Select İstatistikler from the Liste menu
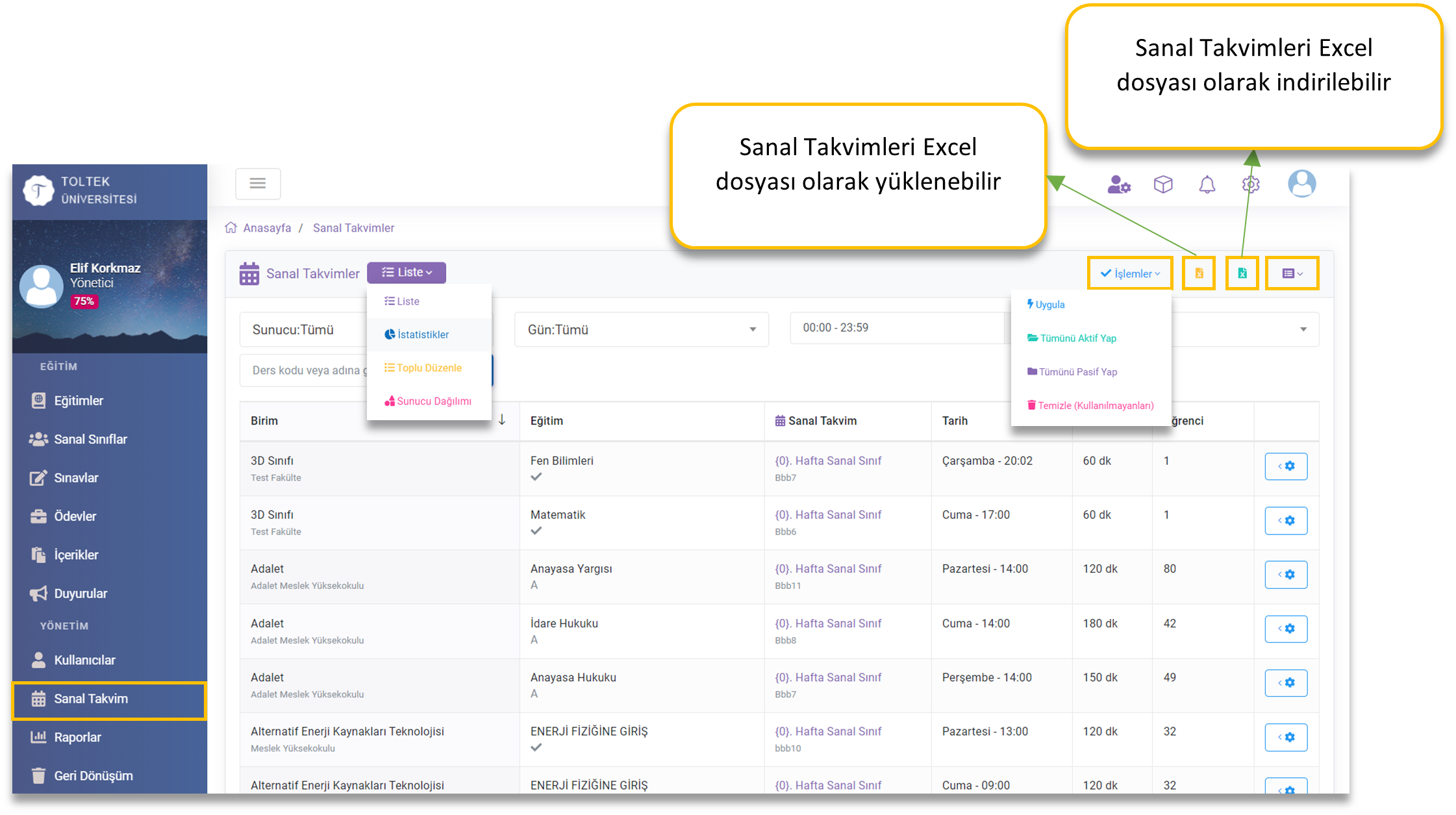This screenshot has height=815, width=1456. tap(423, 334)
